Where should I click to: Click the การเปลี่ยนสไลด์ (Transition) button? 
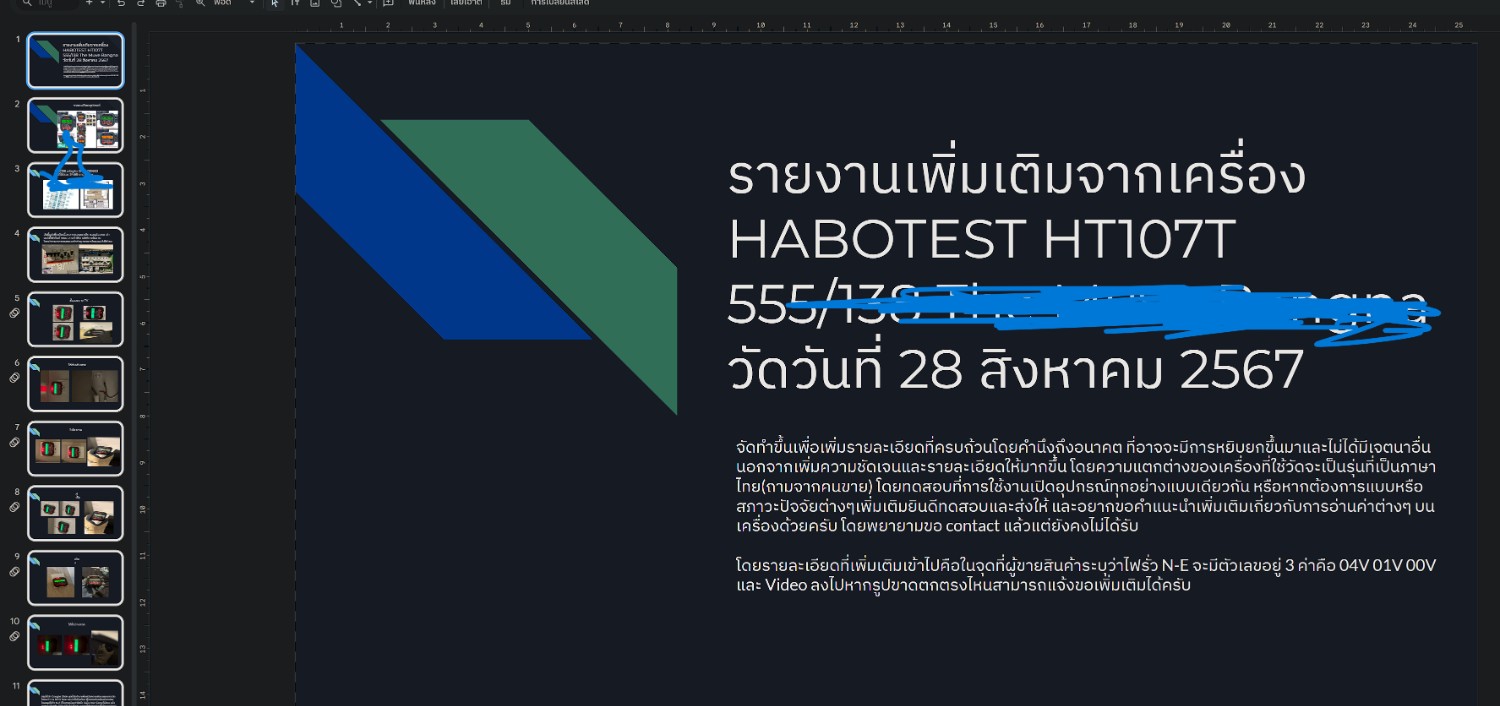point(560,3)
